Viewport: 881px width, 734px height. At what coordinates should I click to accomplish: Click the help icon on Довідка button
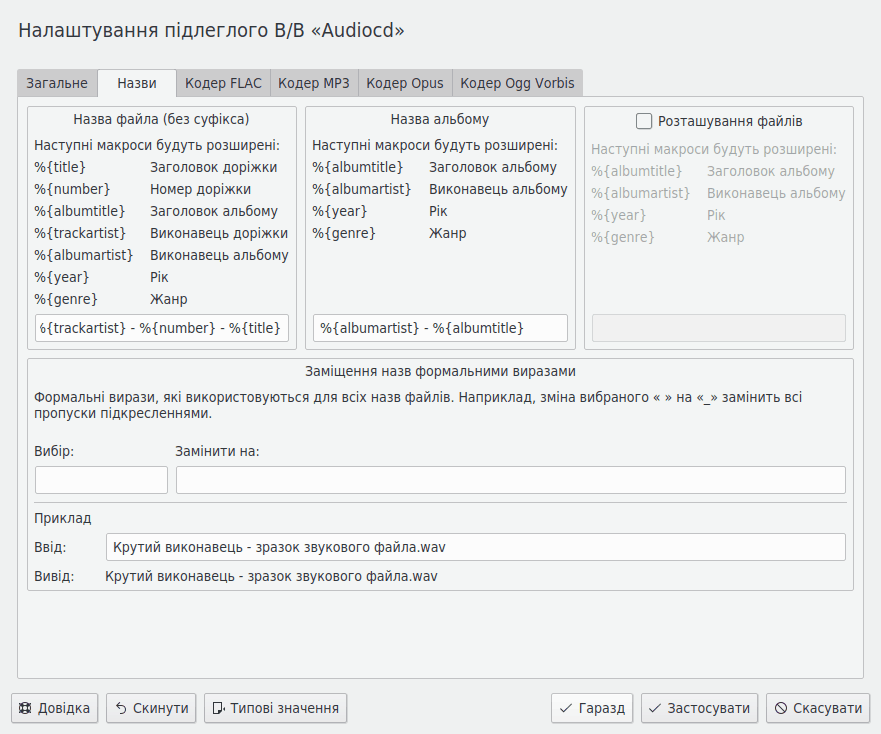point(27,708)
